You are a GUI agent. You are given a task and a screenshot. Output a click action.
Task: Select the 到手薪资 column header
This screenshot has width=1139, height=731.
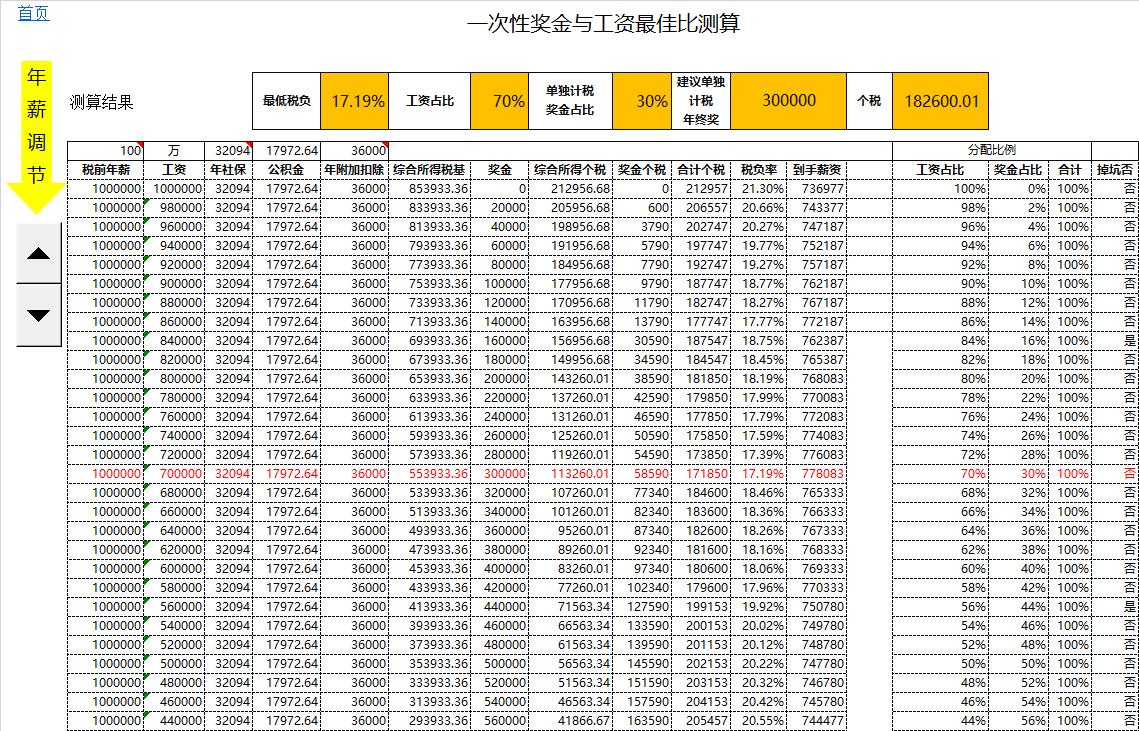click(817, 170)
